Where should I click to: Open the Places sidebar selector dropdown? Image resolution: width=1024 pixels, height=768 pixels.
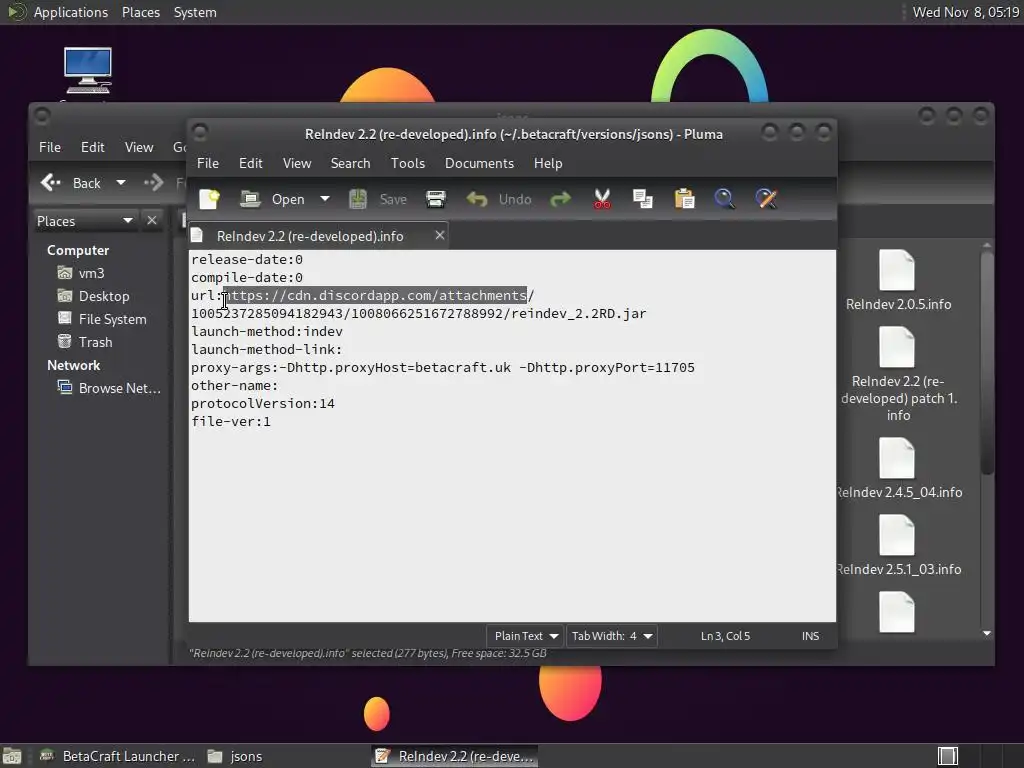(85, 221)
